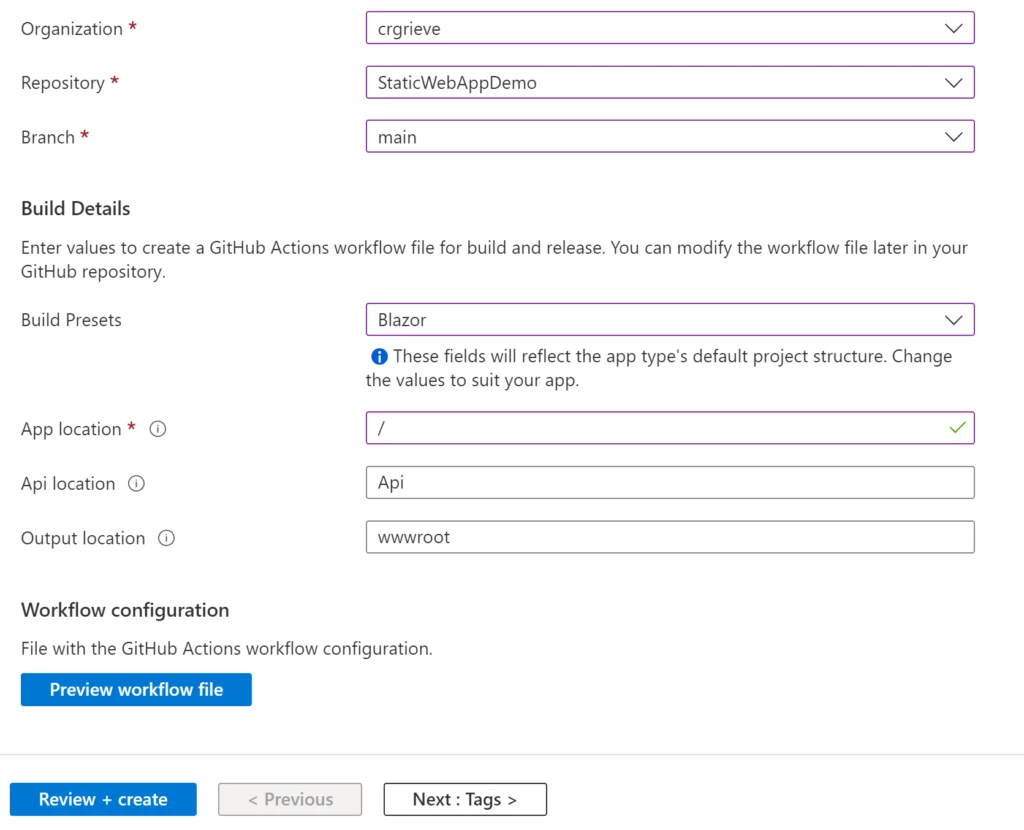Viewport: 1024px width, 830px height.
Task: Click the info icon beside App location
Action: [157, 429]
